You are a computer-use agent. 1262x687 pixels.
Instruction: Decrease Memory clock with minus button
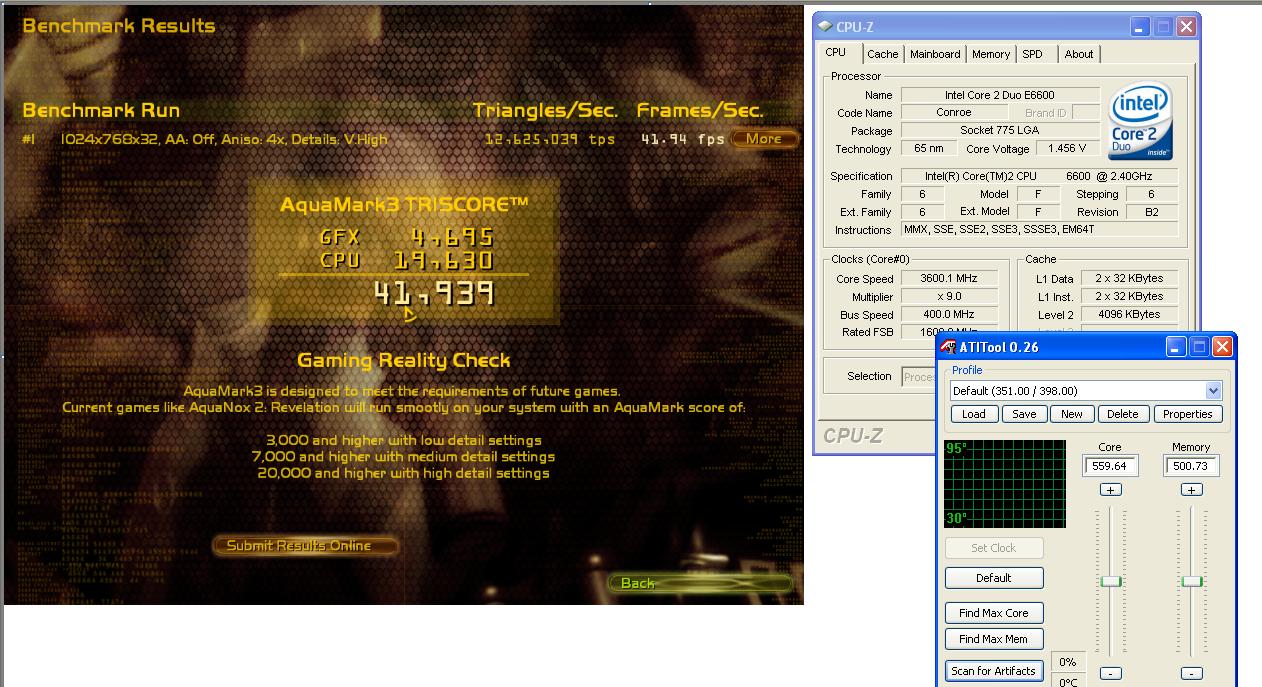tap(1190, 674)
